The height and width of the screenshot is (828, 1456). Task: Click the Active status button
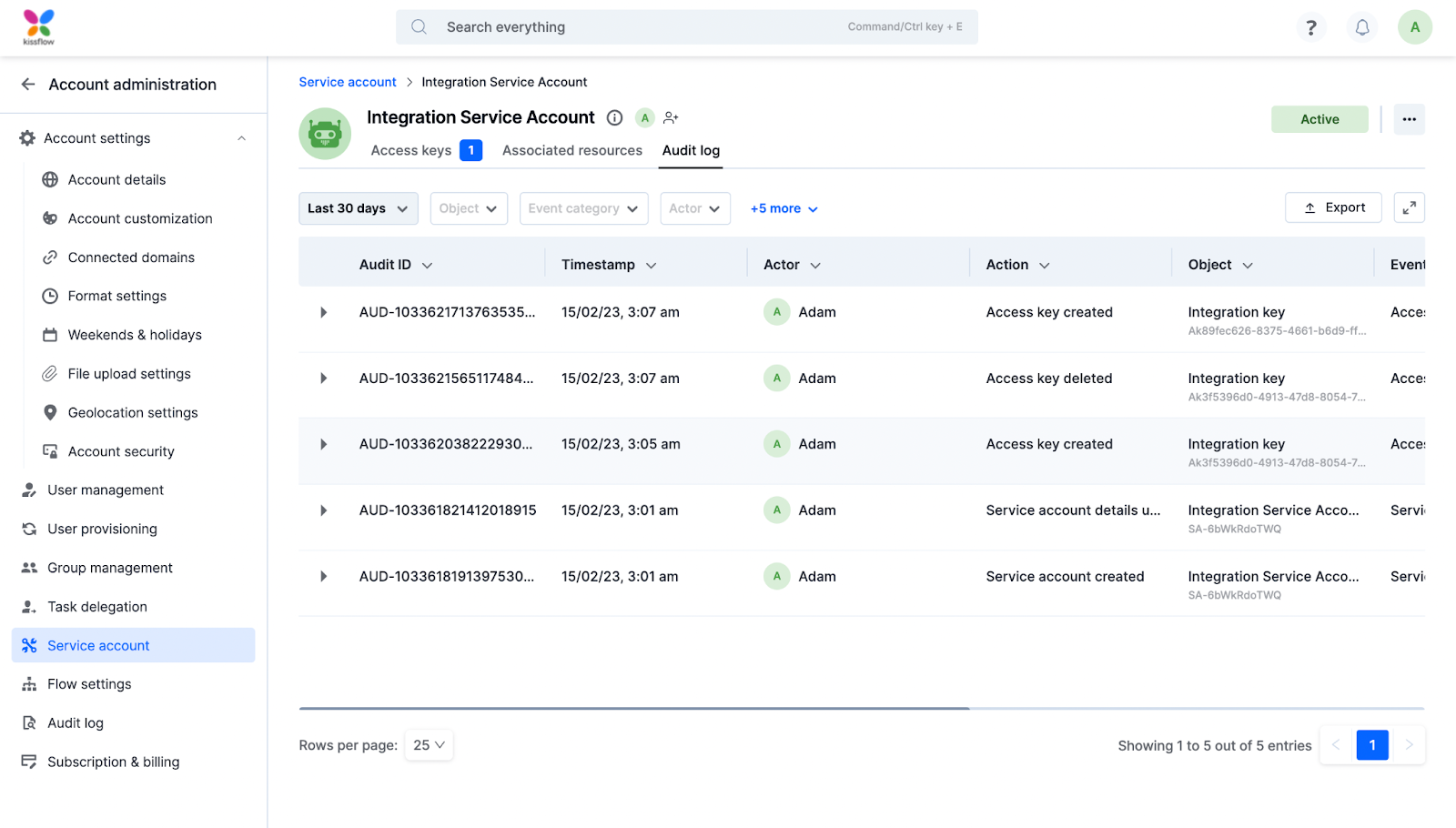(1319, 119)
